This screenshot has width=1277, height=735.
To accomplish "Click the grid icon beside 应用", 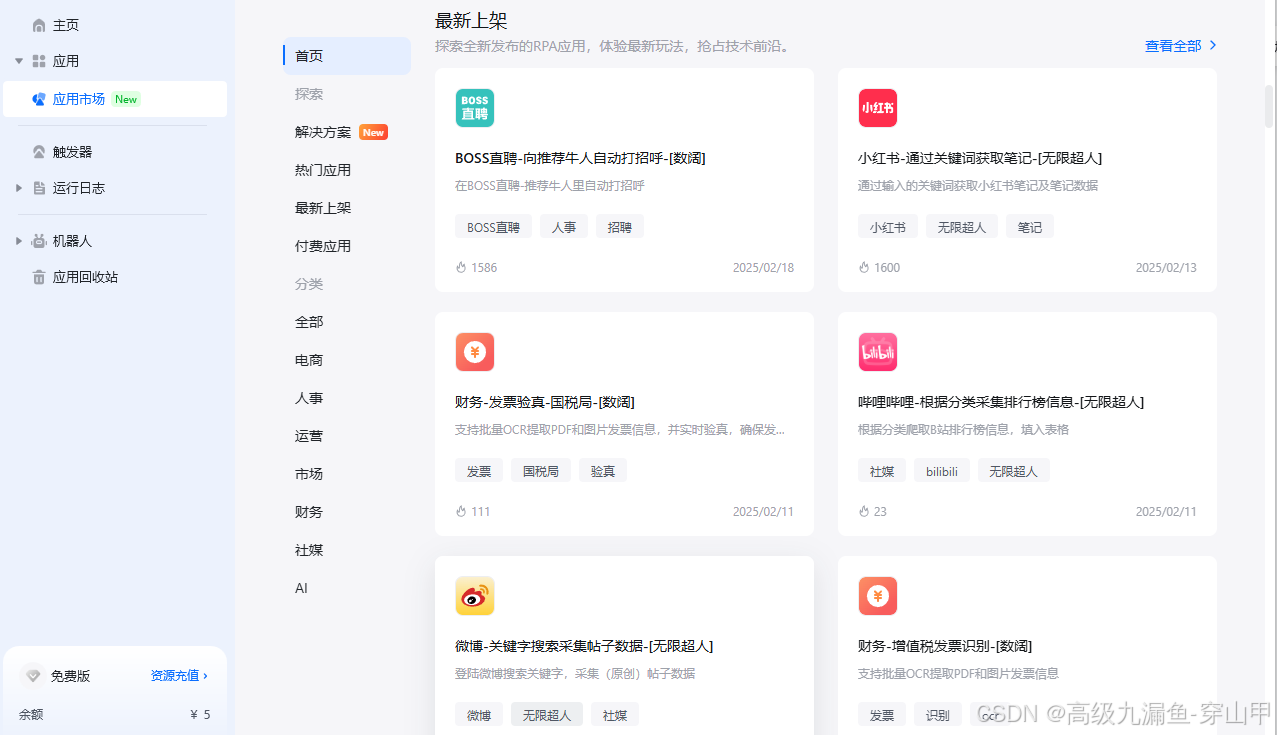I will tap(39, 61).
